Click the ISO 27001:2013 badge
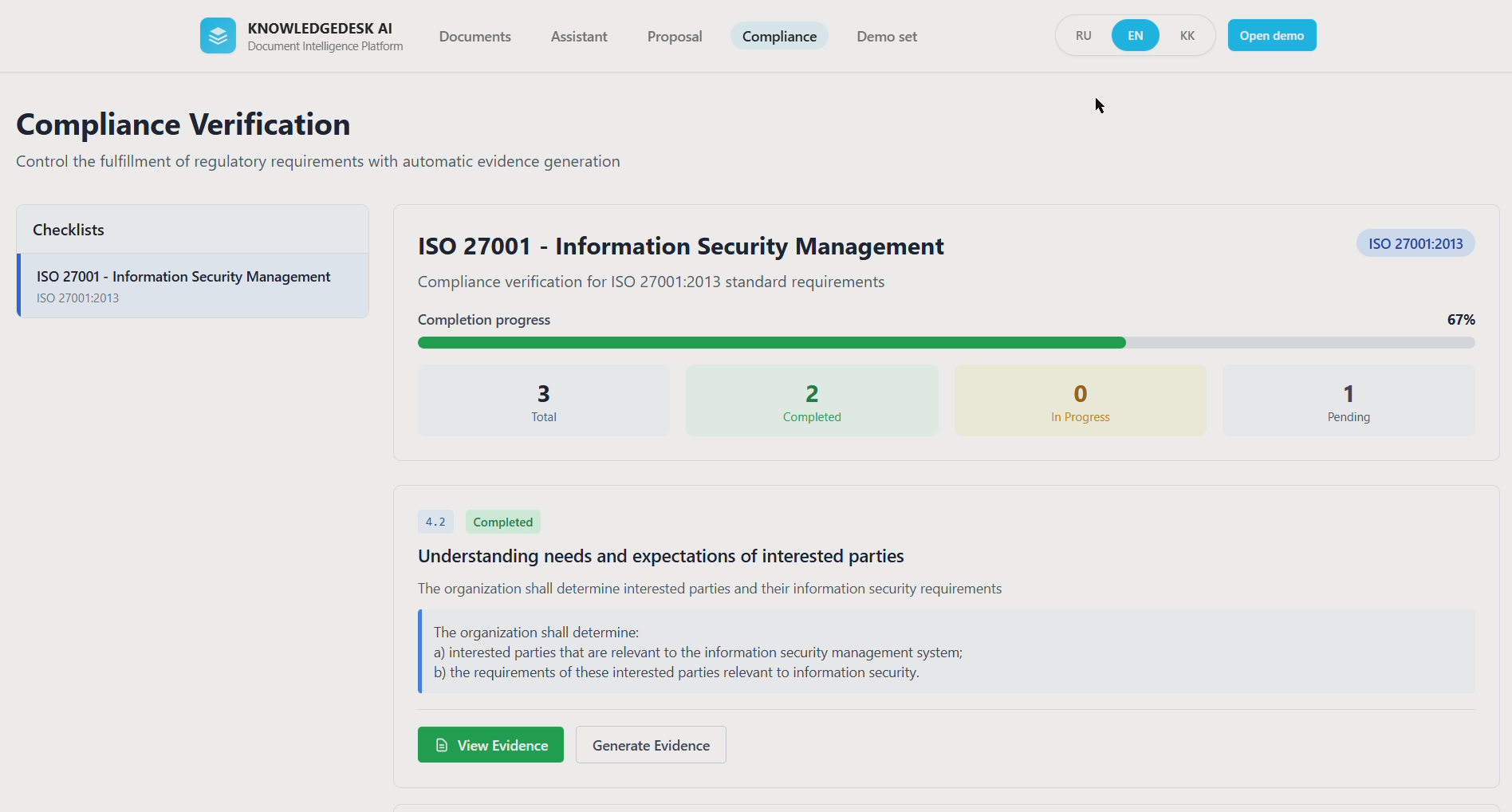Screen dimensions: 1512x812 click(1415, 242)
